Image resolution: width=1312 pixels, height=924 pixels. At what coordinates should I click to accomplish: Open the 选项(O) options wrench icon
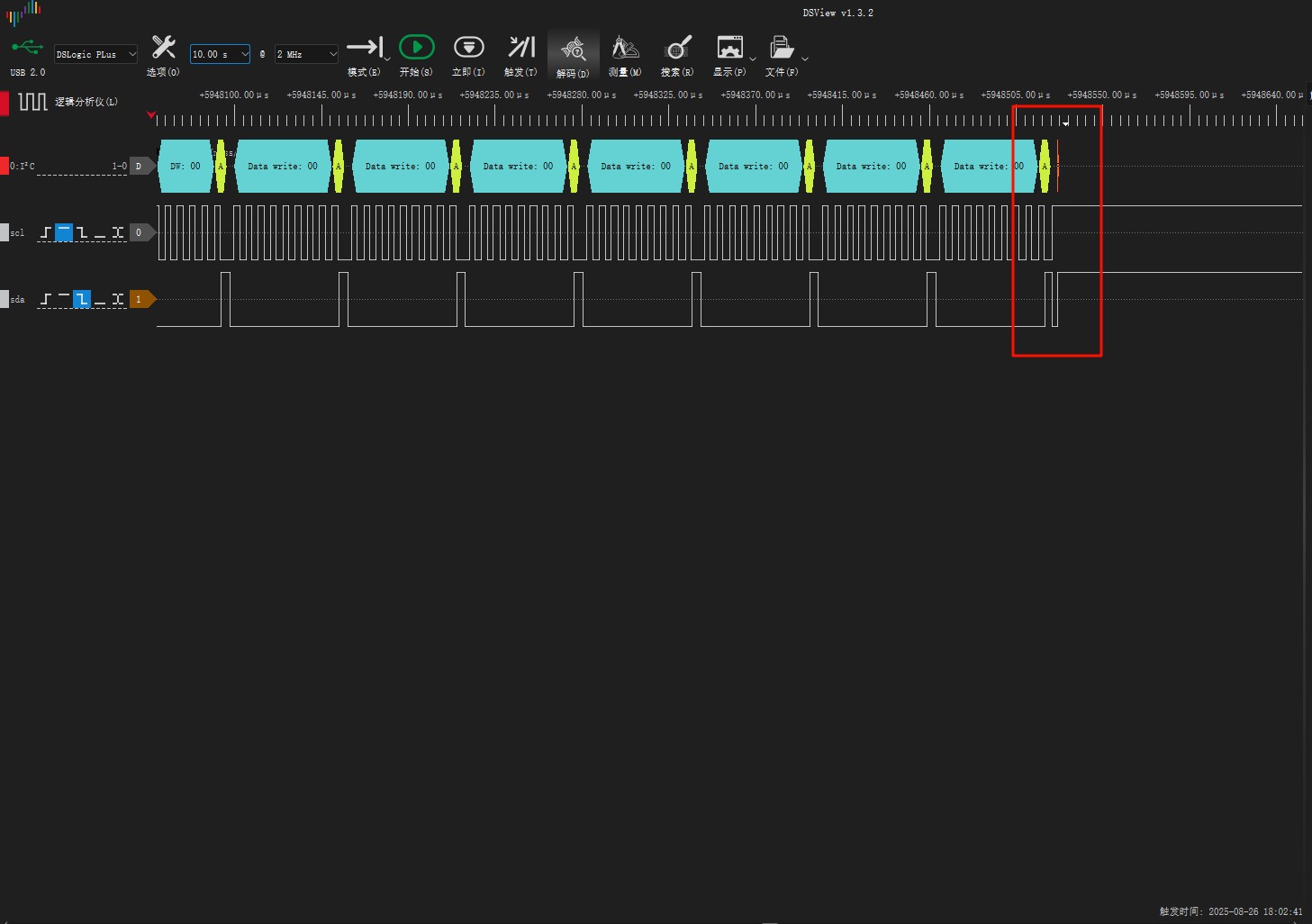tap(163, 48)
